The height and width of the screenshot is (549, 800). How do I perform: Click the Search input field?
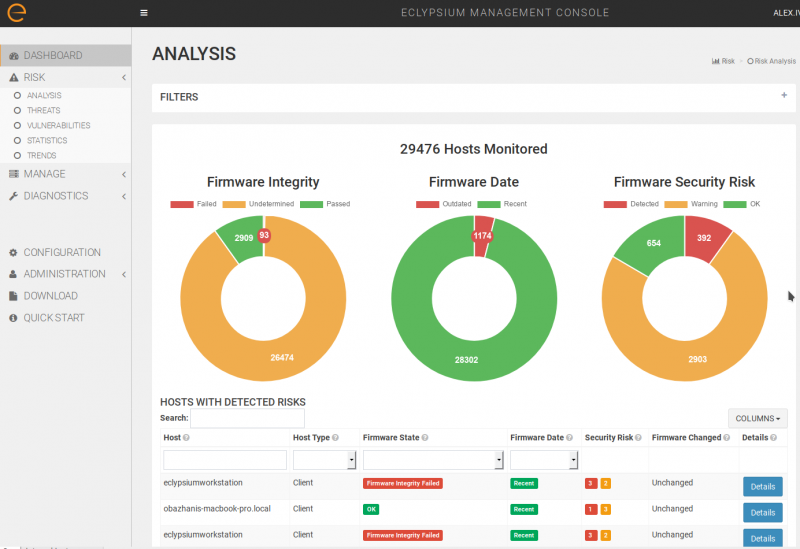(x=247, y=418)
